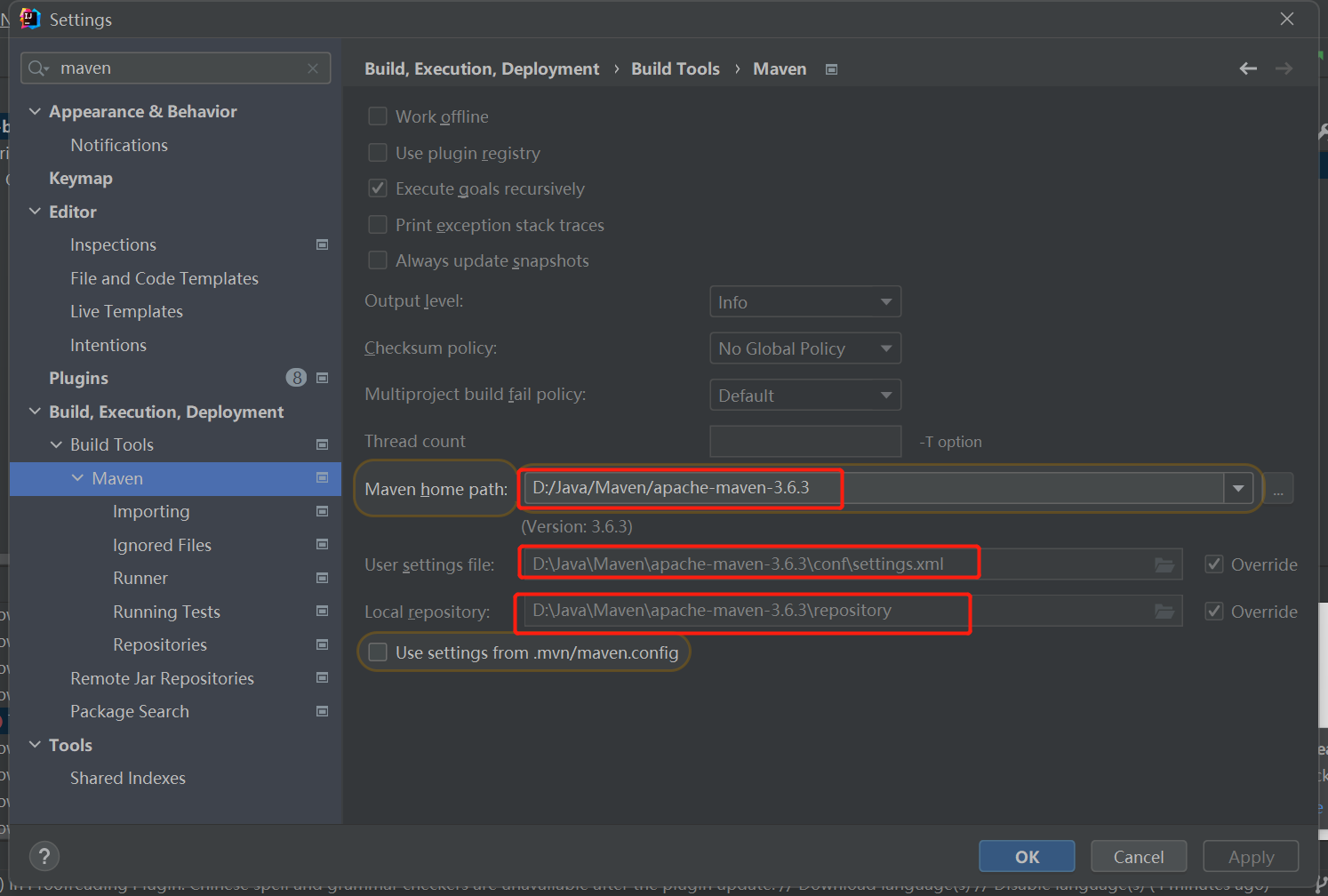
Task: Open Intentions settings page
Action: [108, 345]
